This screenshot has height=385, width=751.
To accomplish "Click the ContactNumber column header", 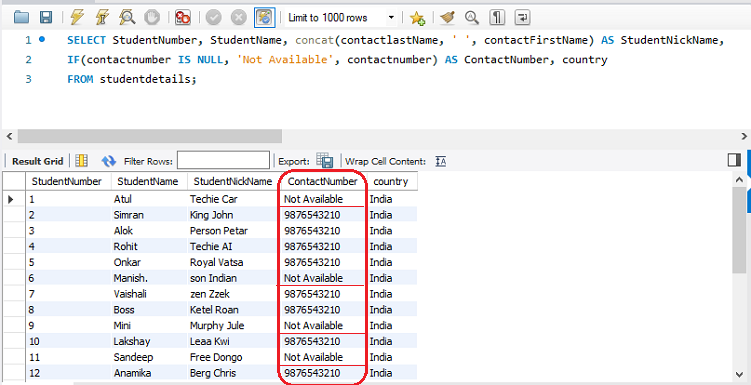I will pos(323,181).
